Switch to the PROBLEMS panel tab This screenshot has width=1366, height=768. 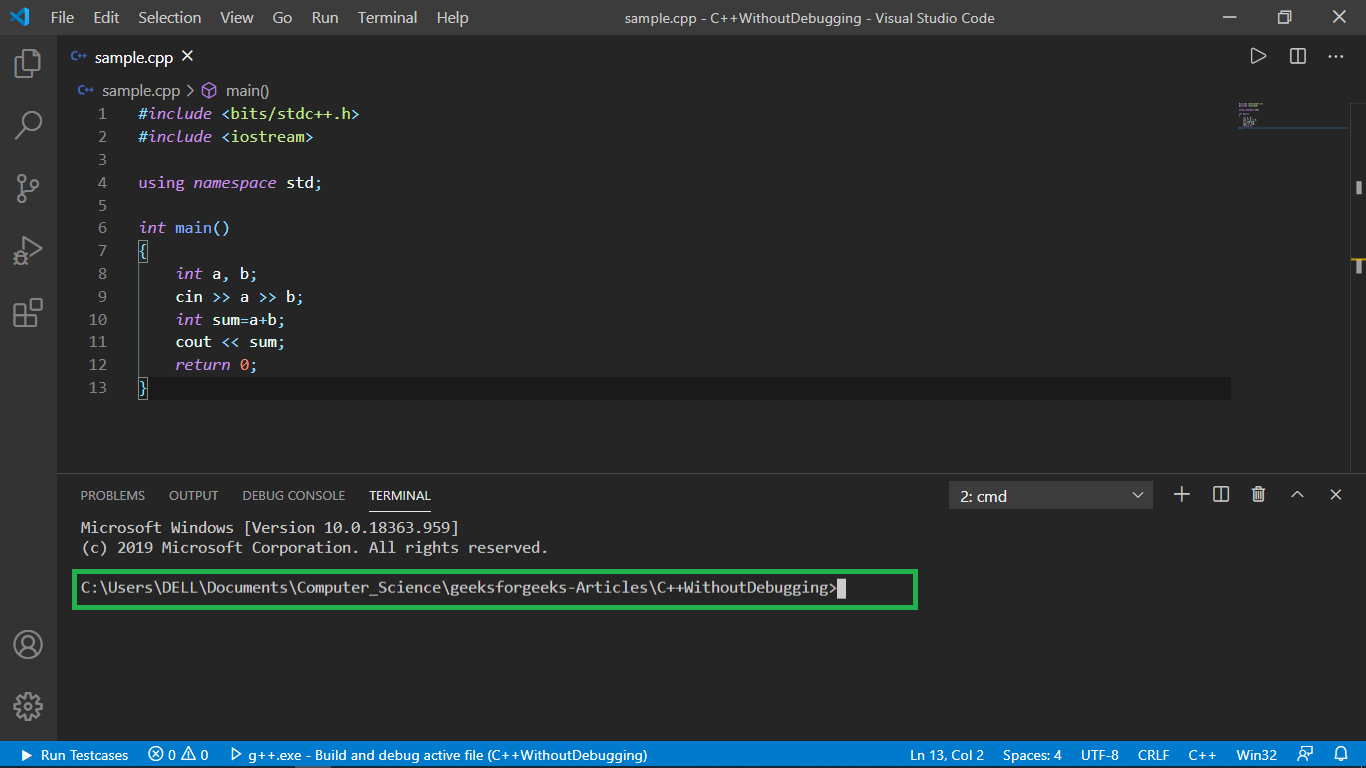point(113,495)
